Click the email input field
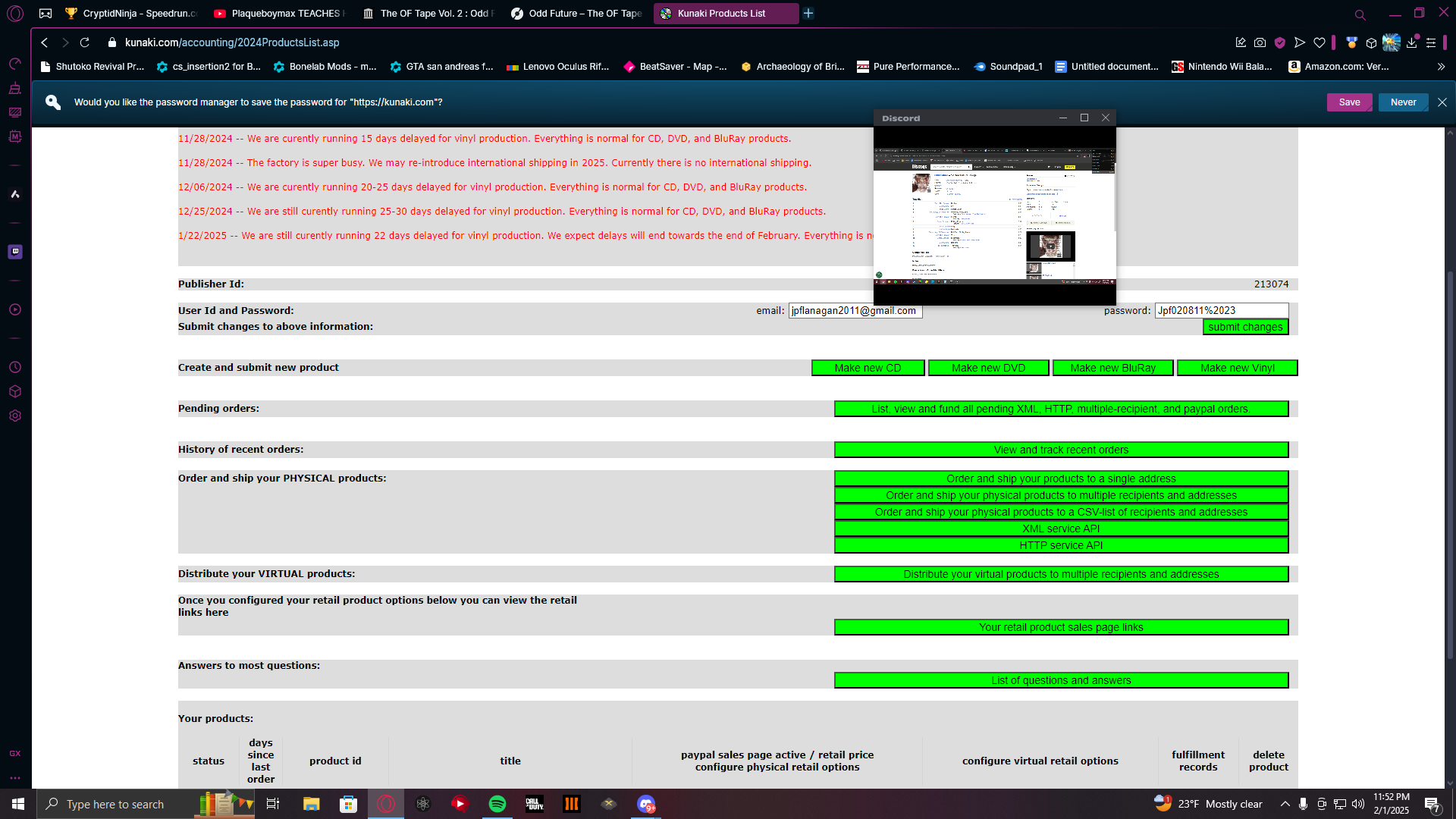1456x819 pixels. pos(855,311)
